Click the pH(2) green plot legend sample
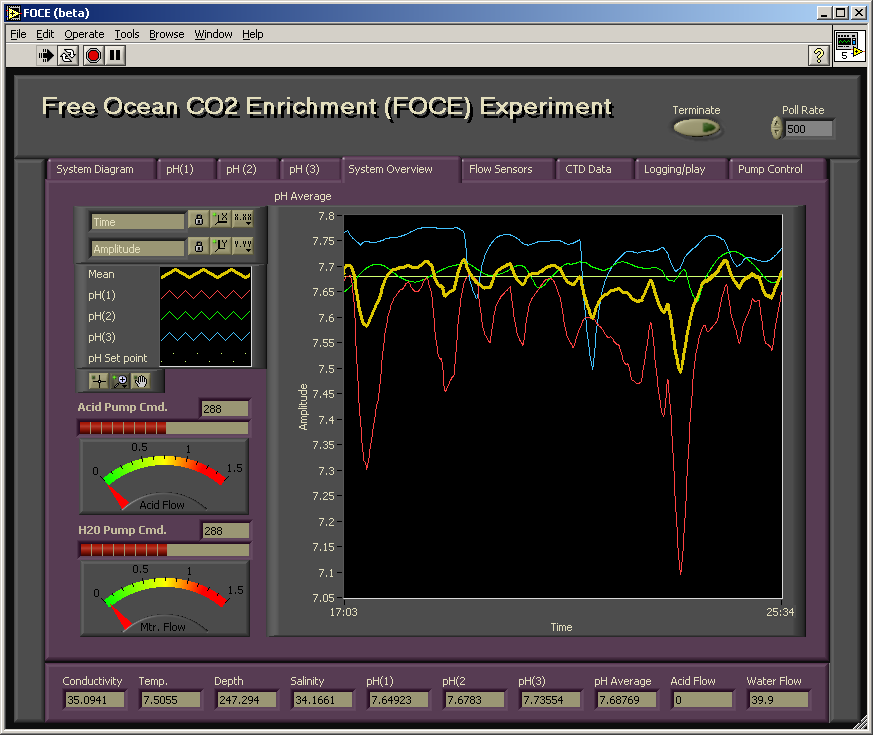This screenshot has width=873, height=735. tap(205, 316)
